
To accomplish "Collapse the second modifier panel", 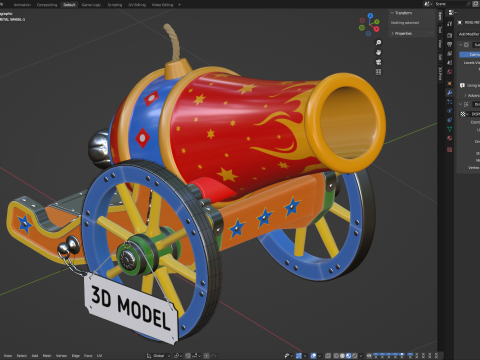I will tap(461, 104).
